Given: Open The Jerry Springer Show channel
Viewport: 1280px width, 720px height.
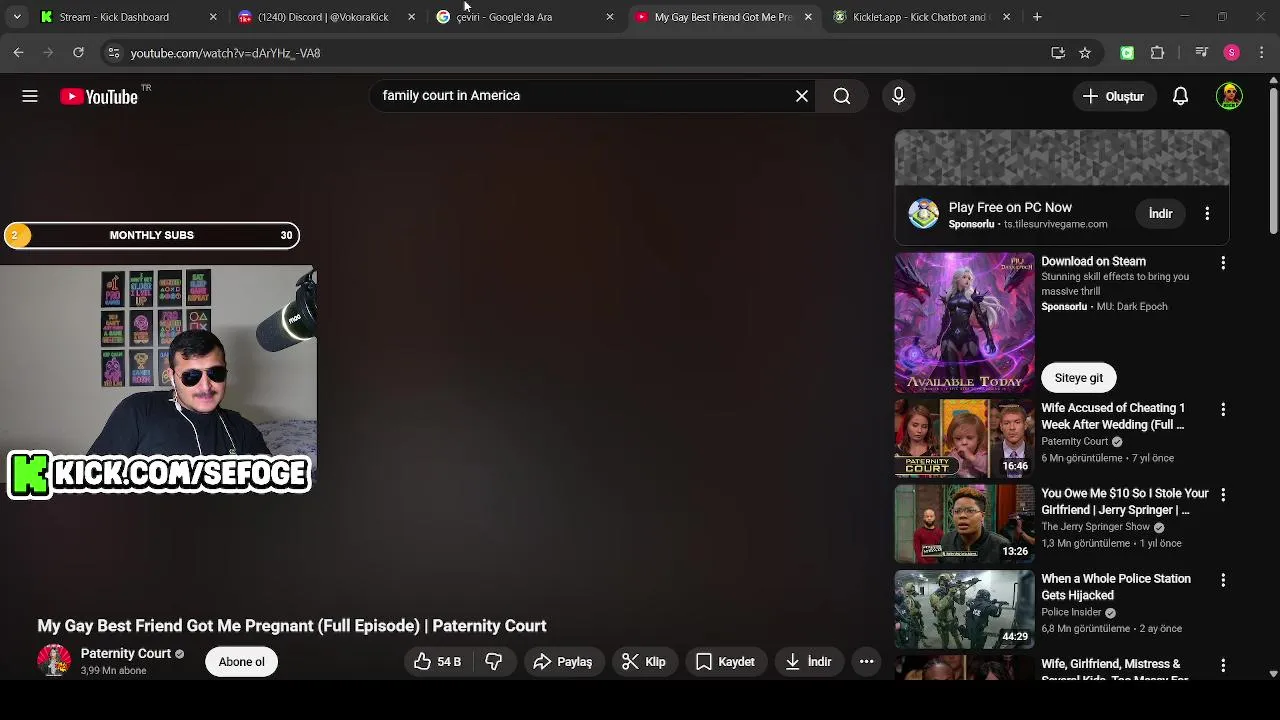Looking at the screenshot, I should [x=1095, y=527].
